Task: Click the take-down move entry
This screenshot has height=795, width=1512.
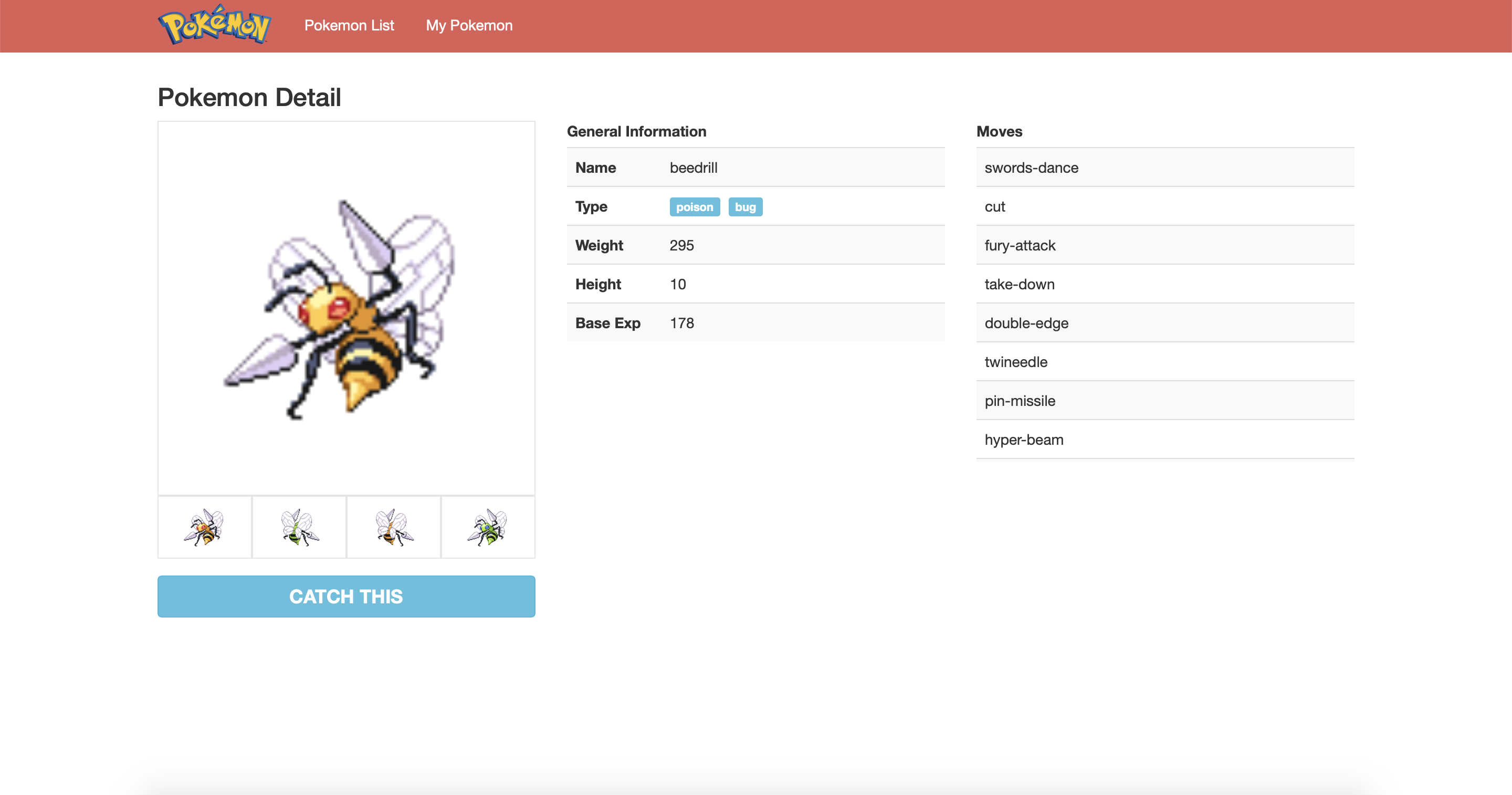Action: [1020, 284]
